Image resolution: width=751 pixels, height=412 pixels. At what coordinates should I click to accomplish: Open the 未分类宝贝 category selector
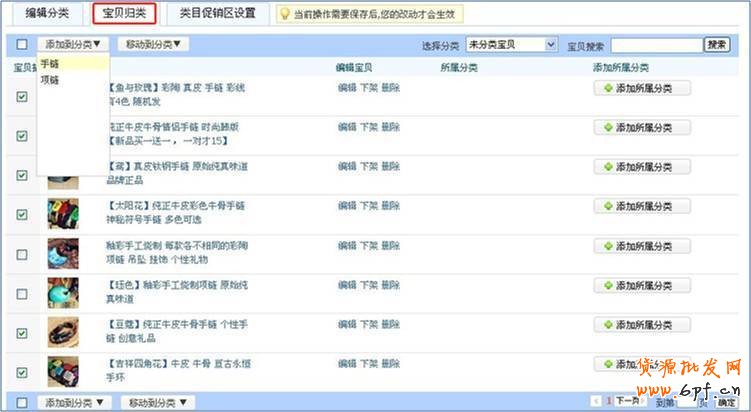511,45
